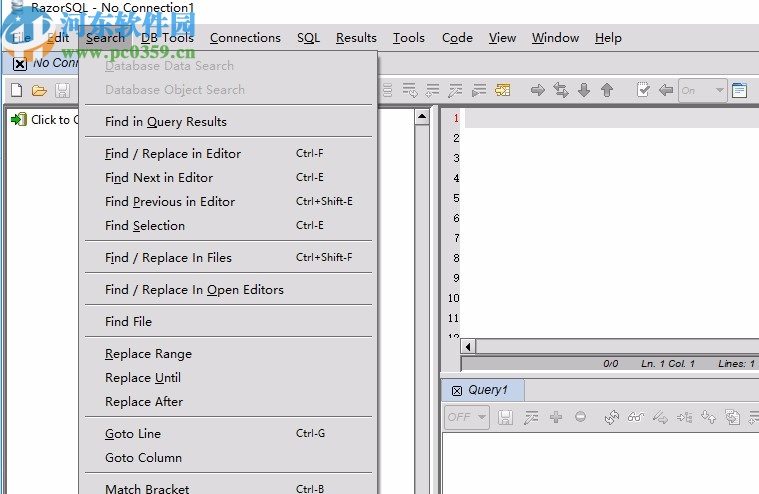Screen dimensions: 759x494
Task: Click the double swap arrows toolbar icon
Action: [561, 90]
